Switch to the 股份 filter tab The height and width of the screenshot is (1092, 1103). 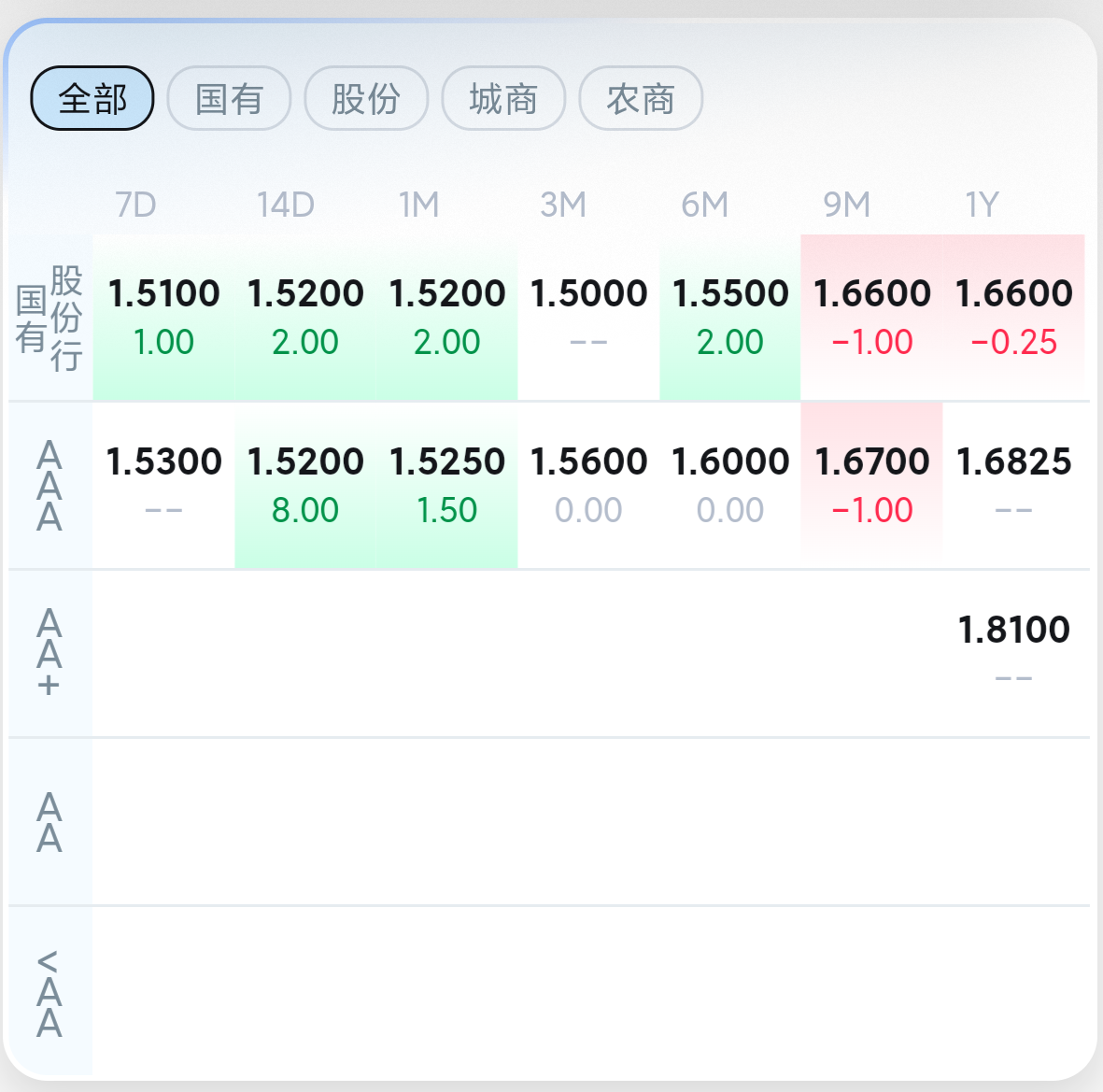pos(366,98)
